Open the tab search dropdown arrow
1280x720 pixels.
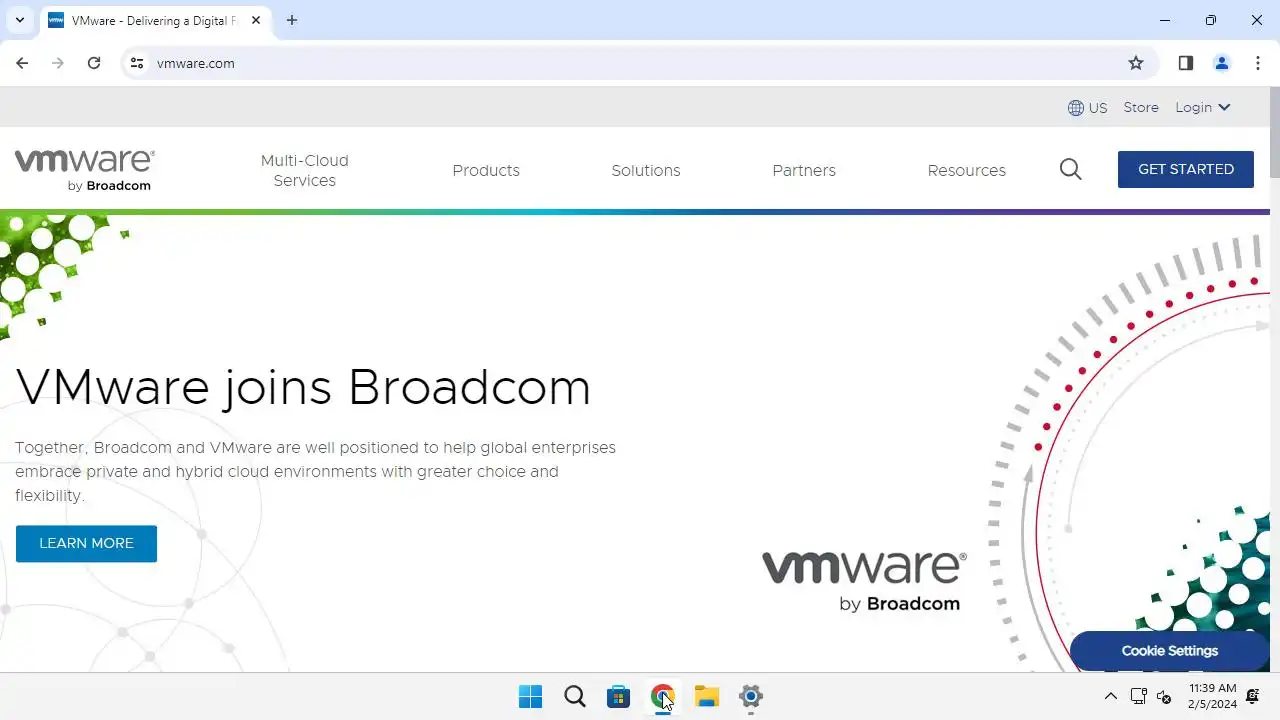click(19, 20)
